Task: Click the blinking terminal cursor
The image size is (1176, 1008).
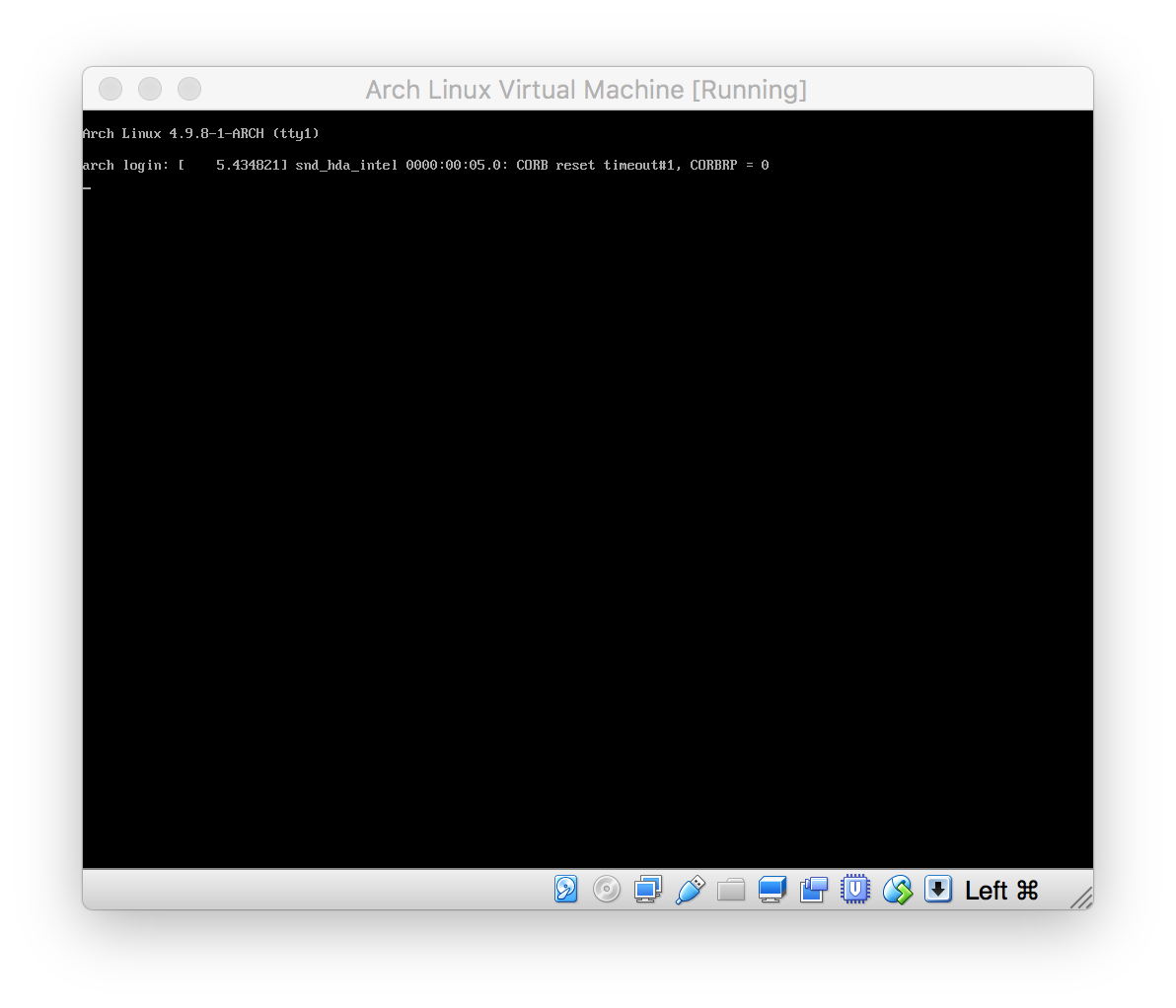Action: pos(87,188)
